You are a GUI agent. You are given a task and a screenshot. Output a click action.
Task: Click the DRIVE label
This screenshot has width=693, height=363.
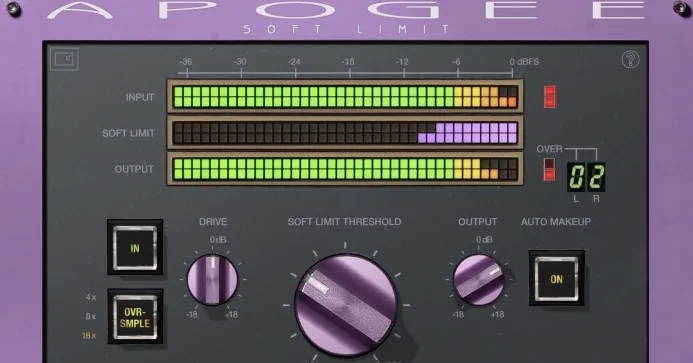pos(213,222)
